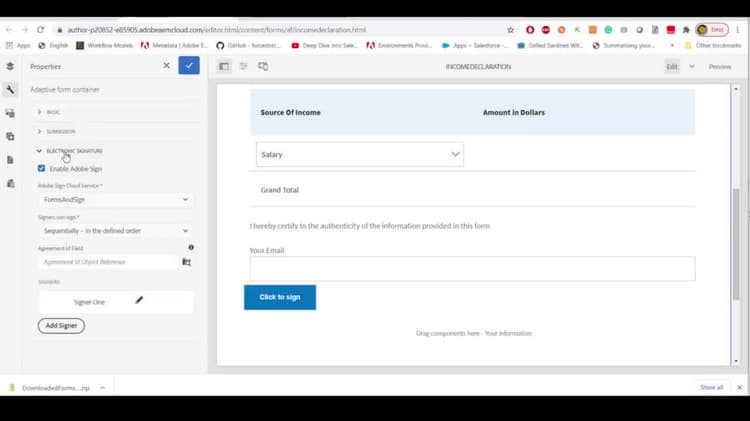The image size is (750, 421).
Task: Cancel properties with the X icon
Action: click(166, 66)
